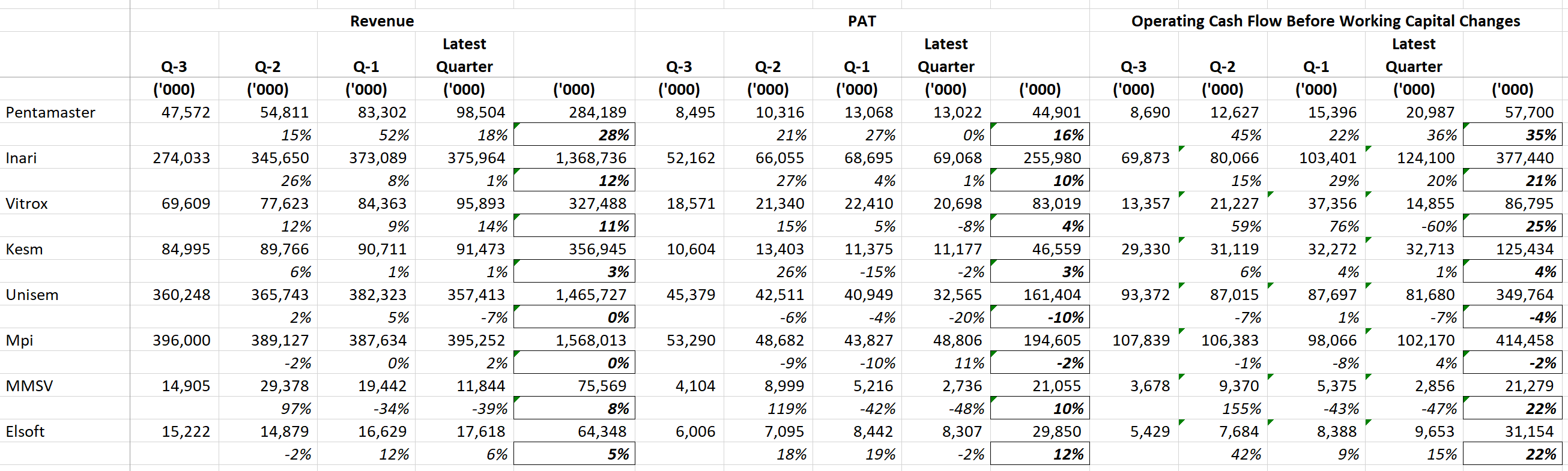Select Elsoft Q-3 cash flow 5,429
1568x471 pixels.
pyautogui.click(x=1150, y=432)
